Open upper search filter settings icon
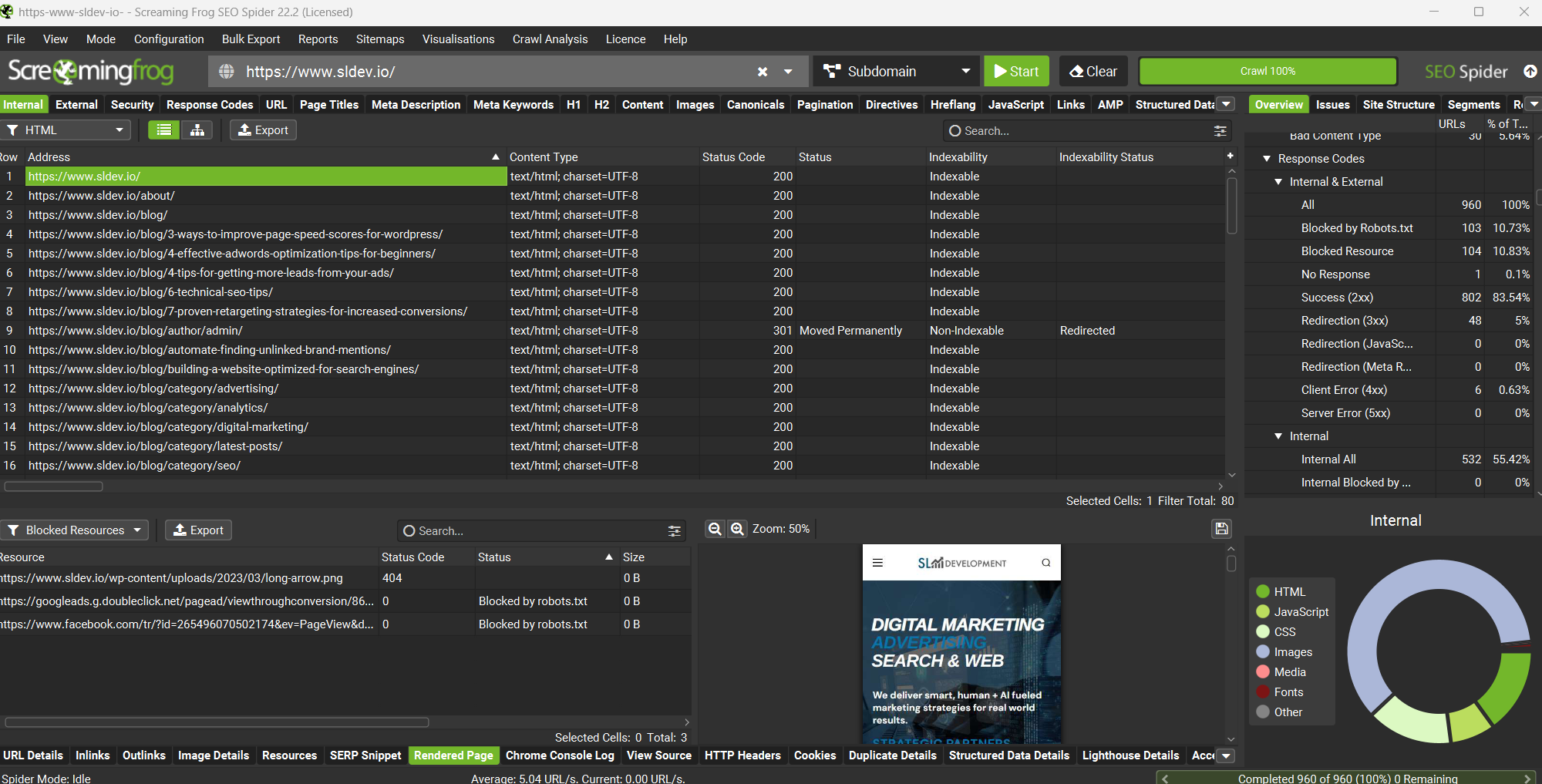Image resolution: width=1542 pixels, height=784 pixels. [x=1220, y=131]
